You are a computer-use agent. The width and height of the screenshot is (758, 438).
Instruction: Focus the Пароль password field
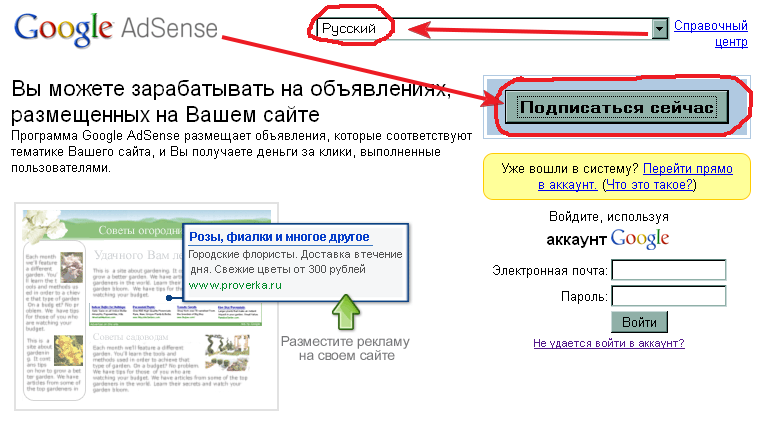tap(668, 296)
